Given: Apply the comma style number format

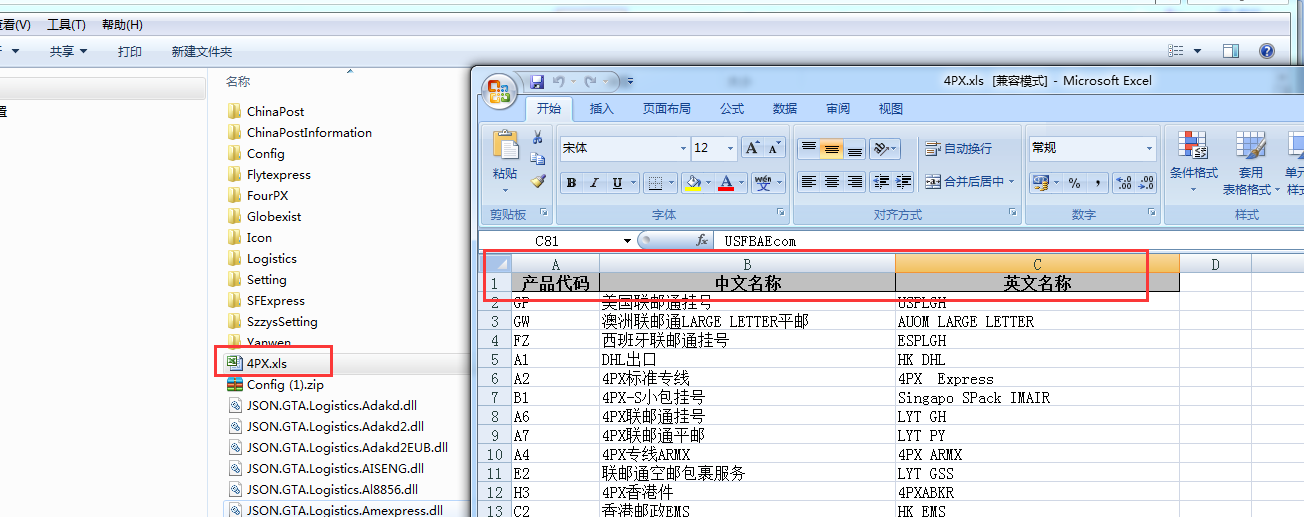Looking at the screenshot, I should 1098,182.
